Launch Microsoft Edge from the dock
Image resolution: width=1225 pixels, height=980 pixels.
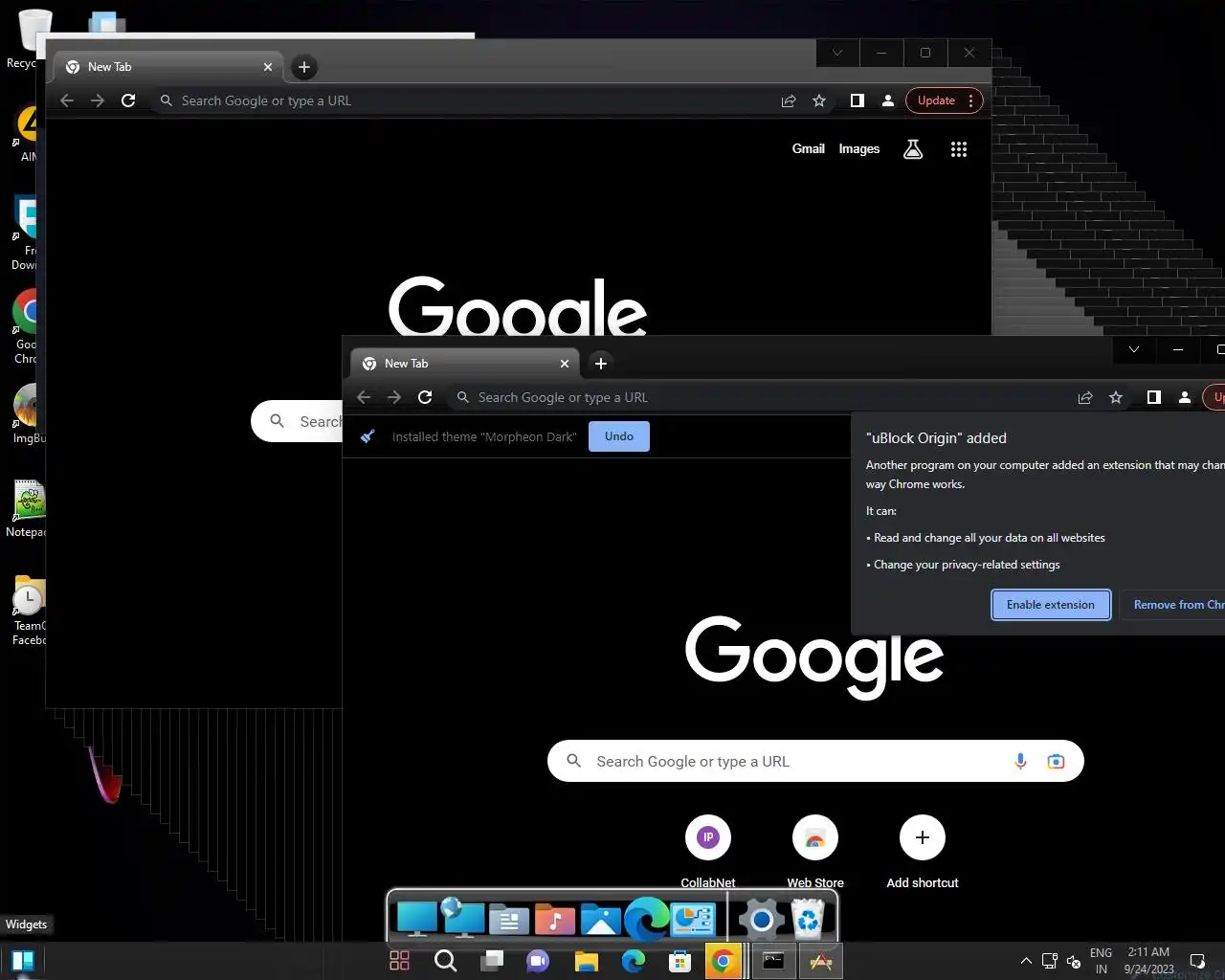pos(647,920)
